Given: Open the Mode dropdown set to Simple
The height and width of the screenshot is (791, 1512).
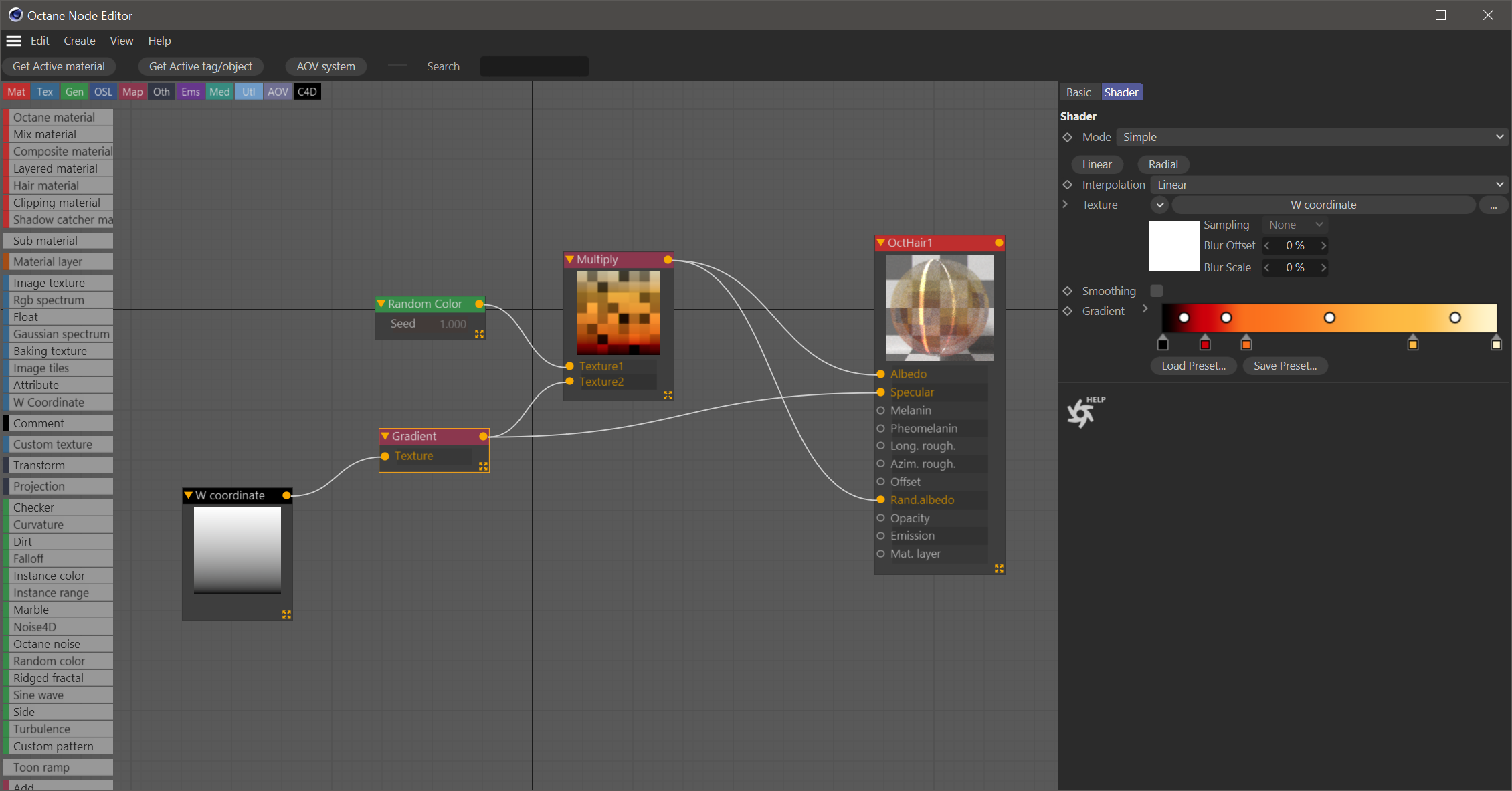Looking at the screenshot, I should (x=1311, y=137).
